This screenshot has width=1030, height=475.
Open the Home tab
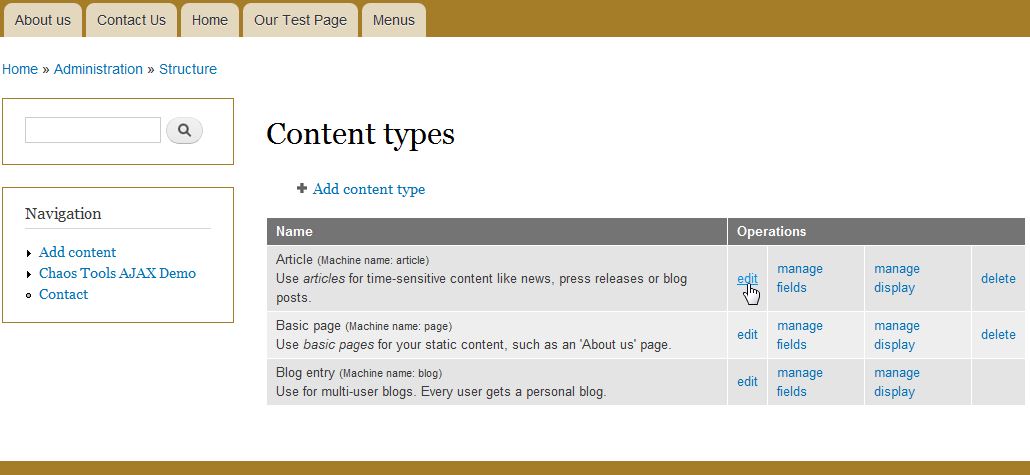coord(210,20)
